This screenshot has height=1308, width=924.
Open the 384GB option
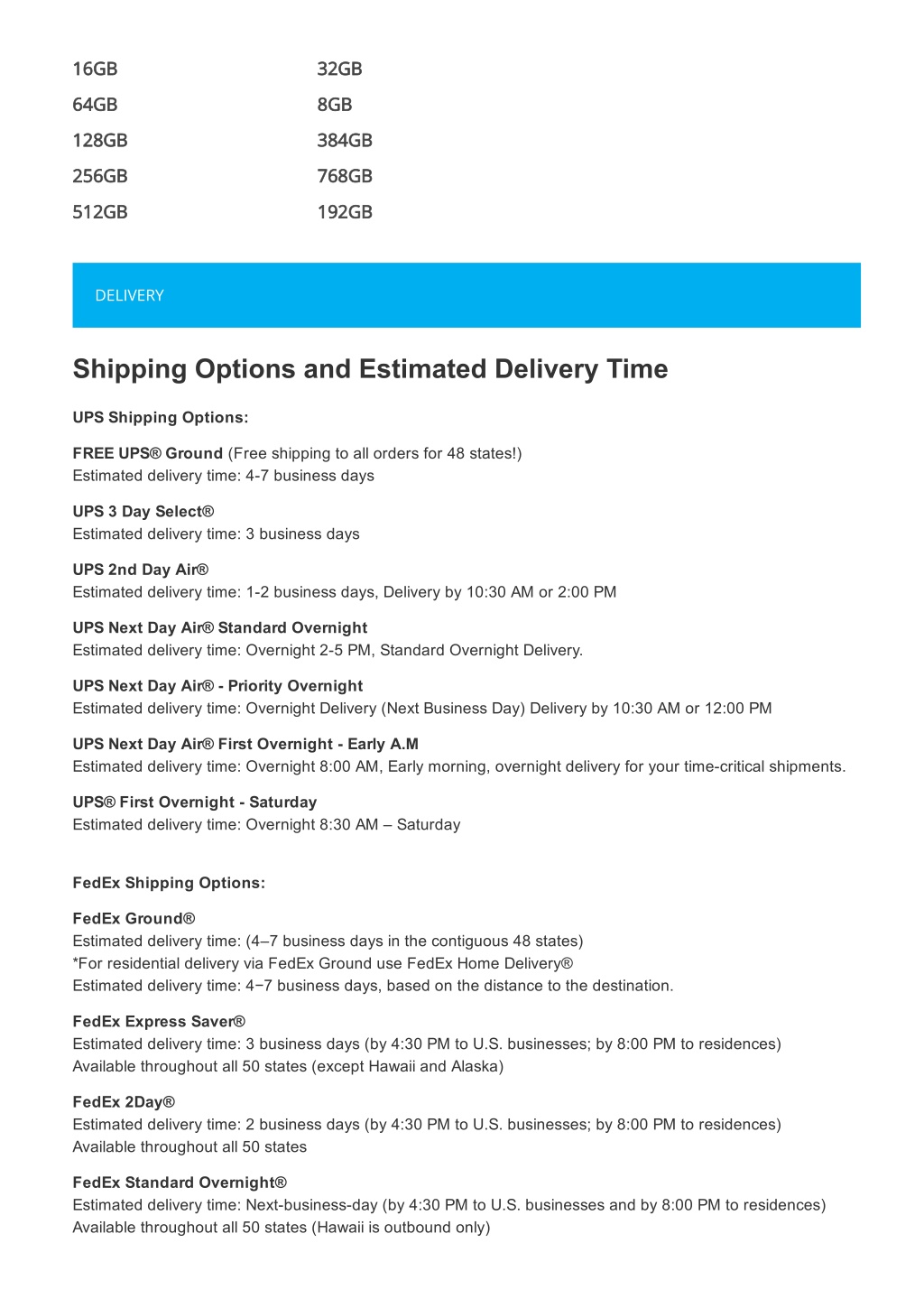point(345,141)
